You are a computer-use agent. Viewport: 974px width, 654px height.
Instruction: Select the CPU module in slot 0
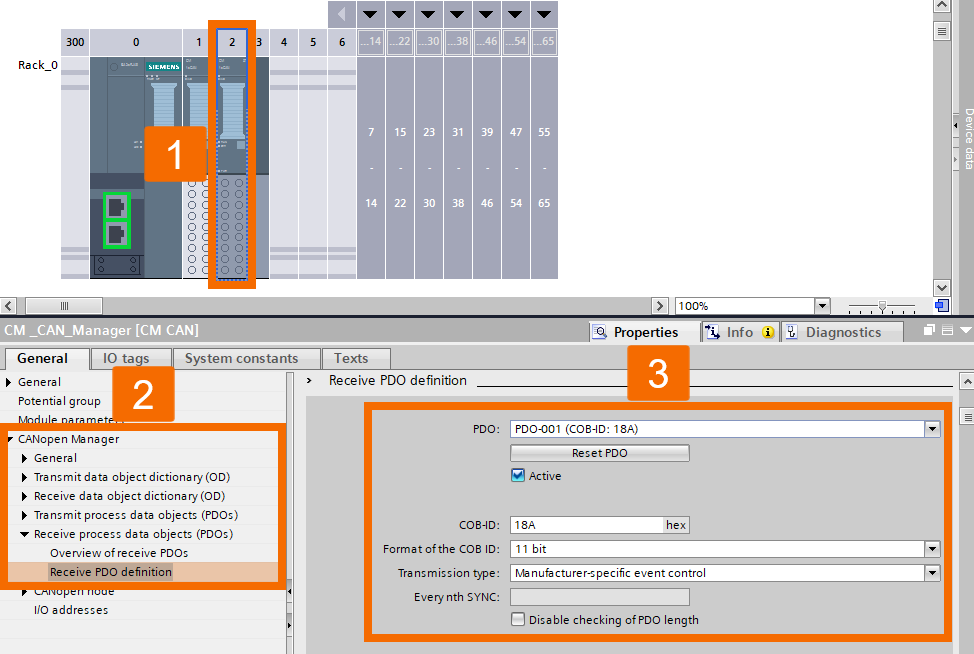tap(136, 168)
